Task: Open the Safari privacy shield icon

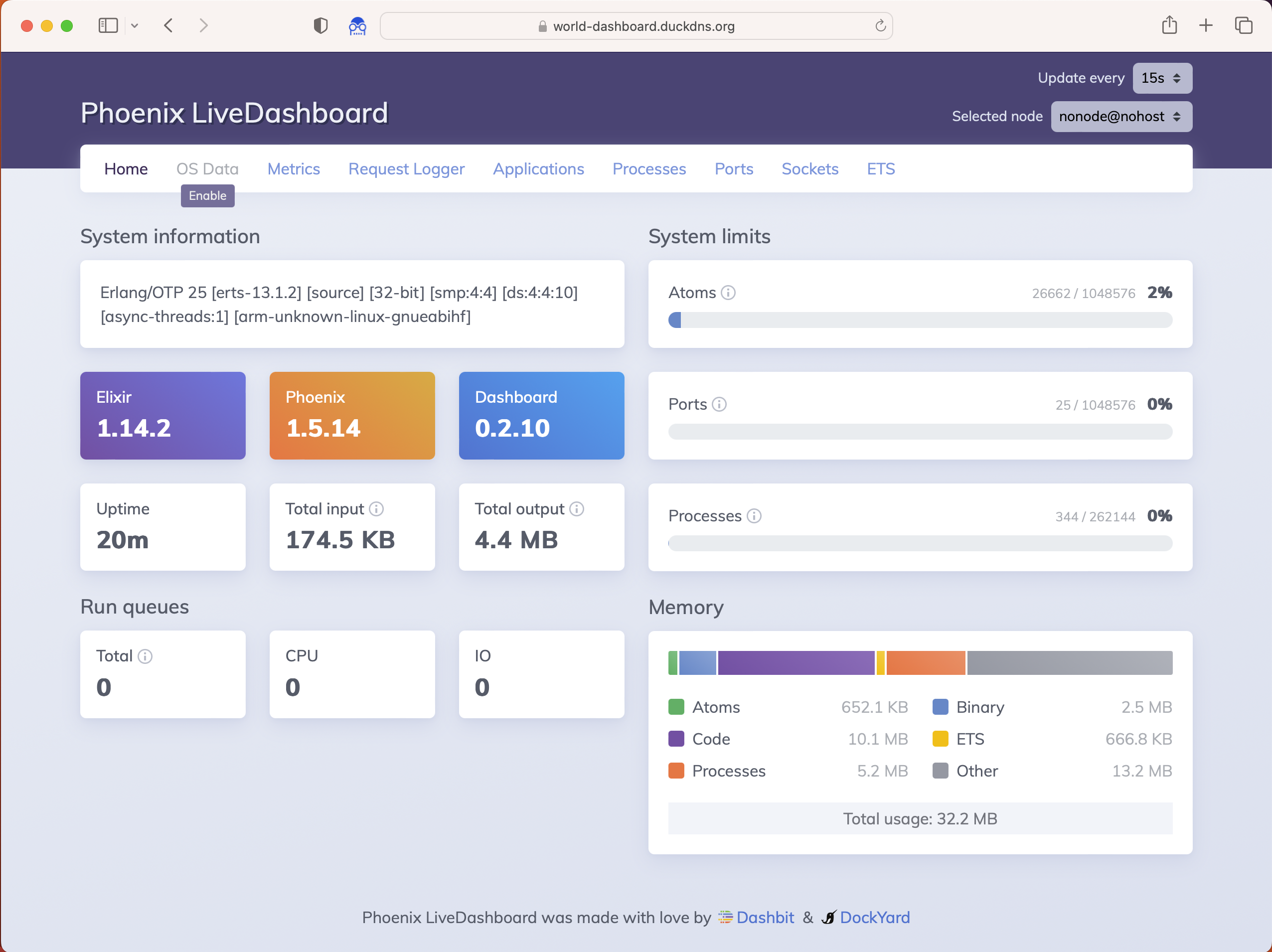Action: coord(320,26)
